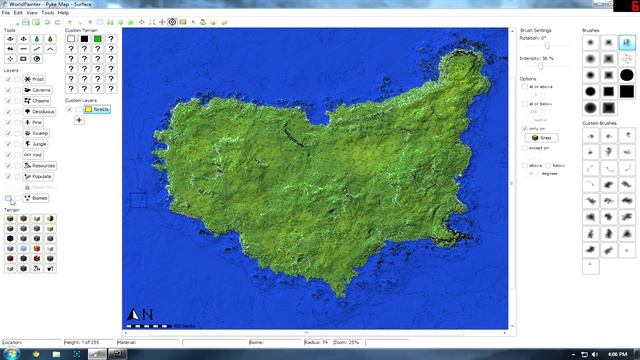Image resolution: width=640 pixels, height=360 pixels.
Task: Tick the empty checkbox beside Jungle layer
Action: pyautogui.click(x=17, y=144)
